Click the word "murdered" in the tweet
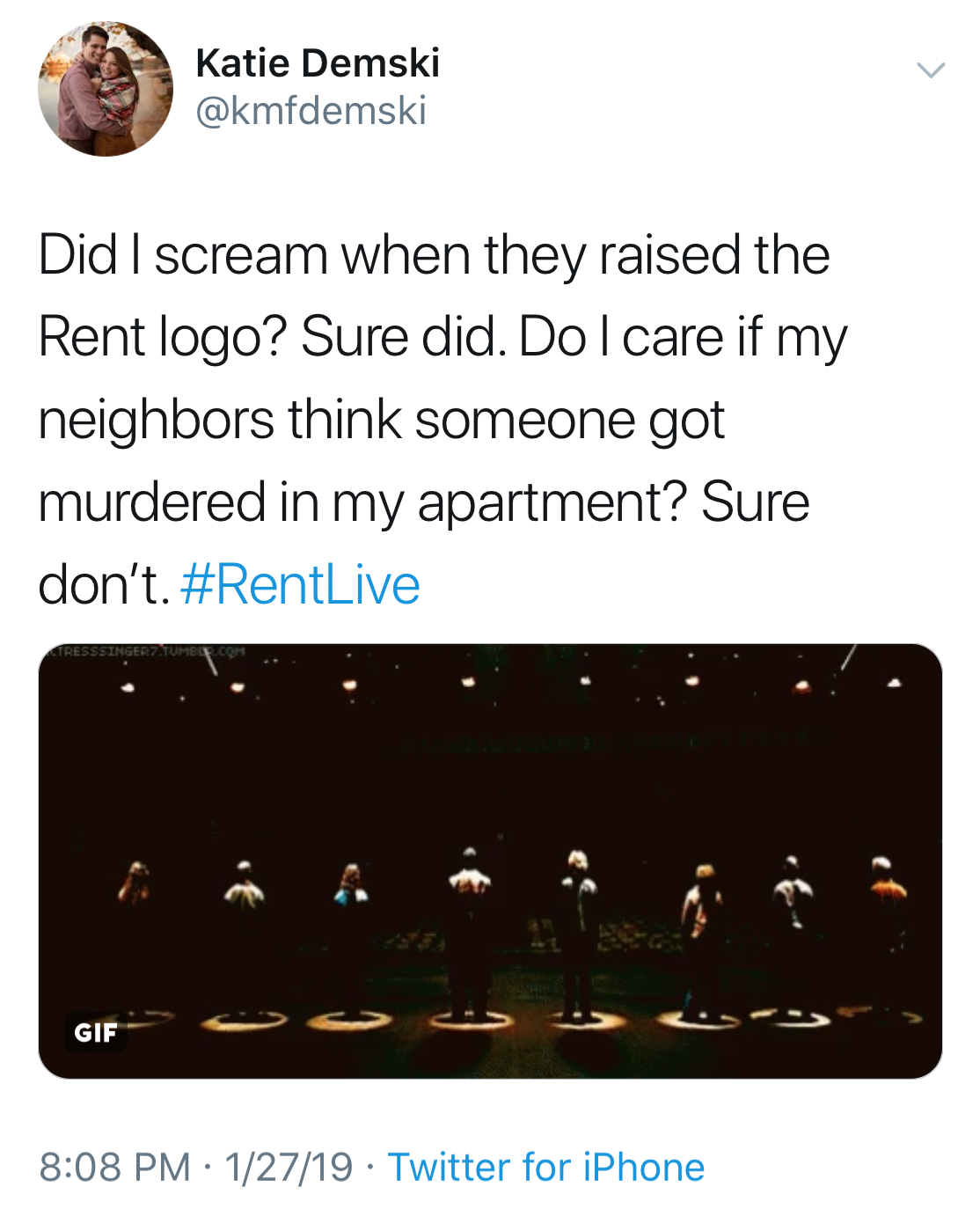Viewport: 980px width, 1216px height. click(151, 502)
